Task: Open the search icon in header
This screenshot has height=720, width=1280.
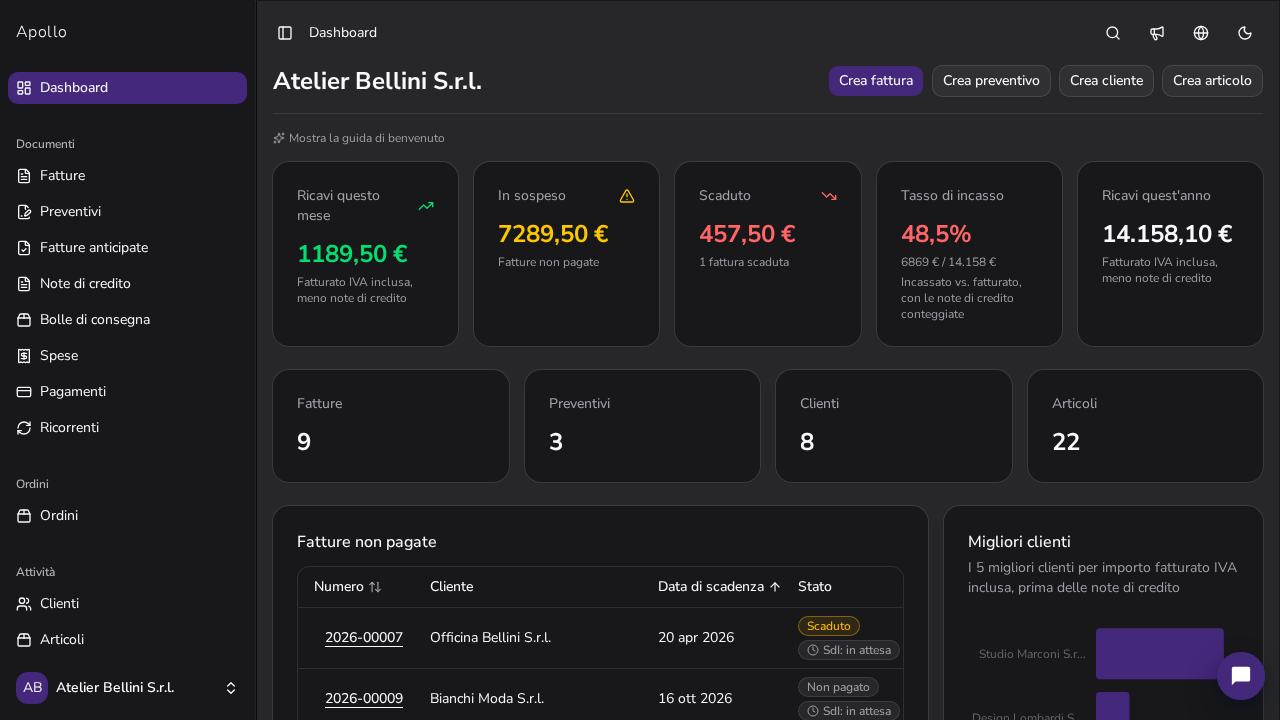Action: point(1113,33)
